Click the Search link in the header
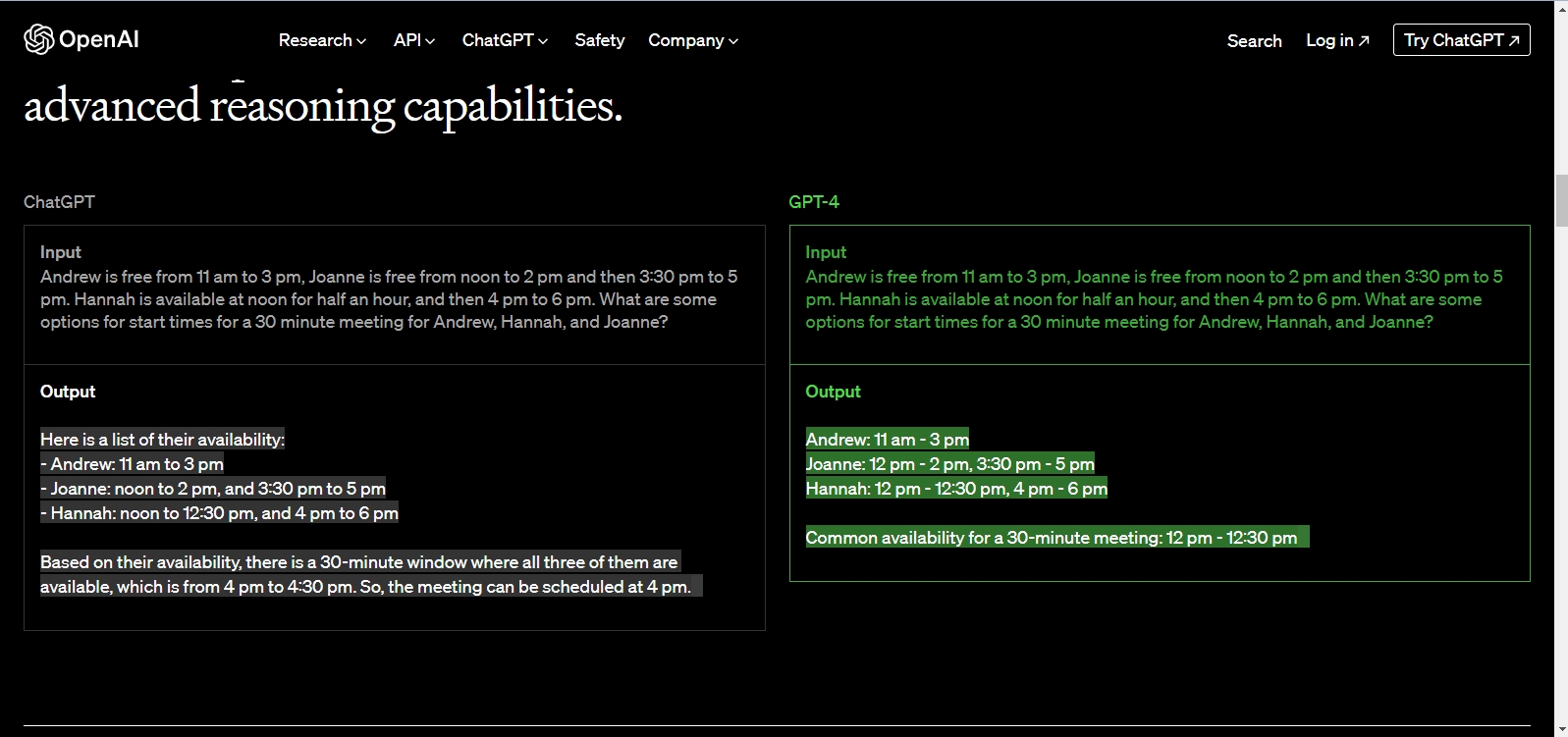The image size is (1568, 737). [1255, 40]
